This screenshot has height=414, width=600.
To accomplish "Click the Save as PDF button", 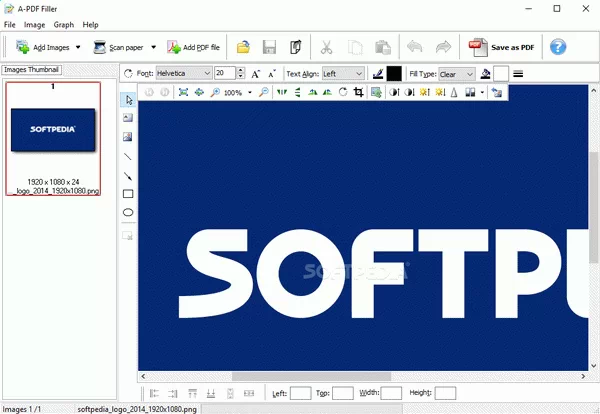I will [502, 47].
